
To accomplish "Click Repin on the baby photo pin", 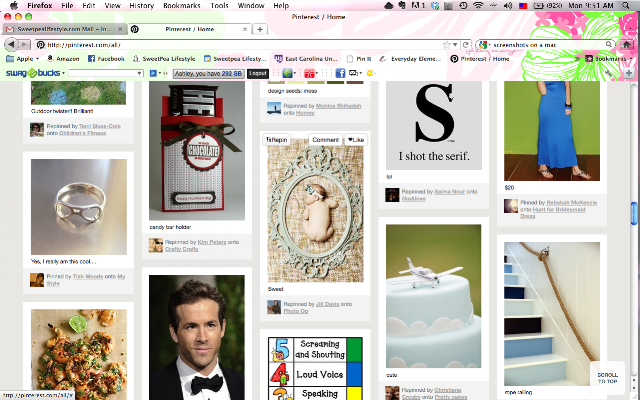I will pos(277,140).
